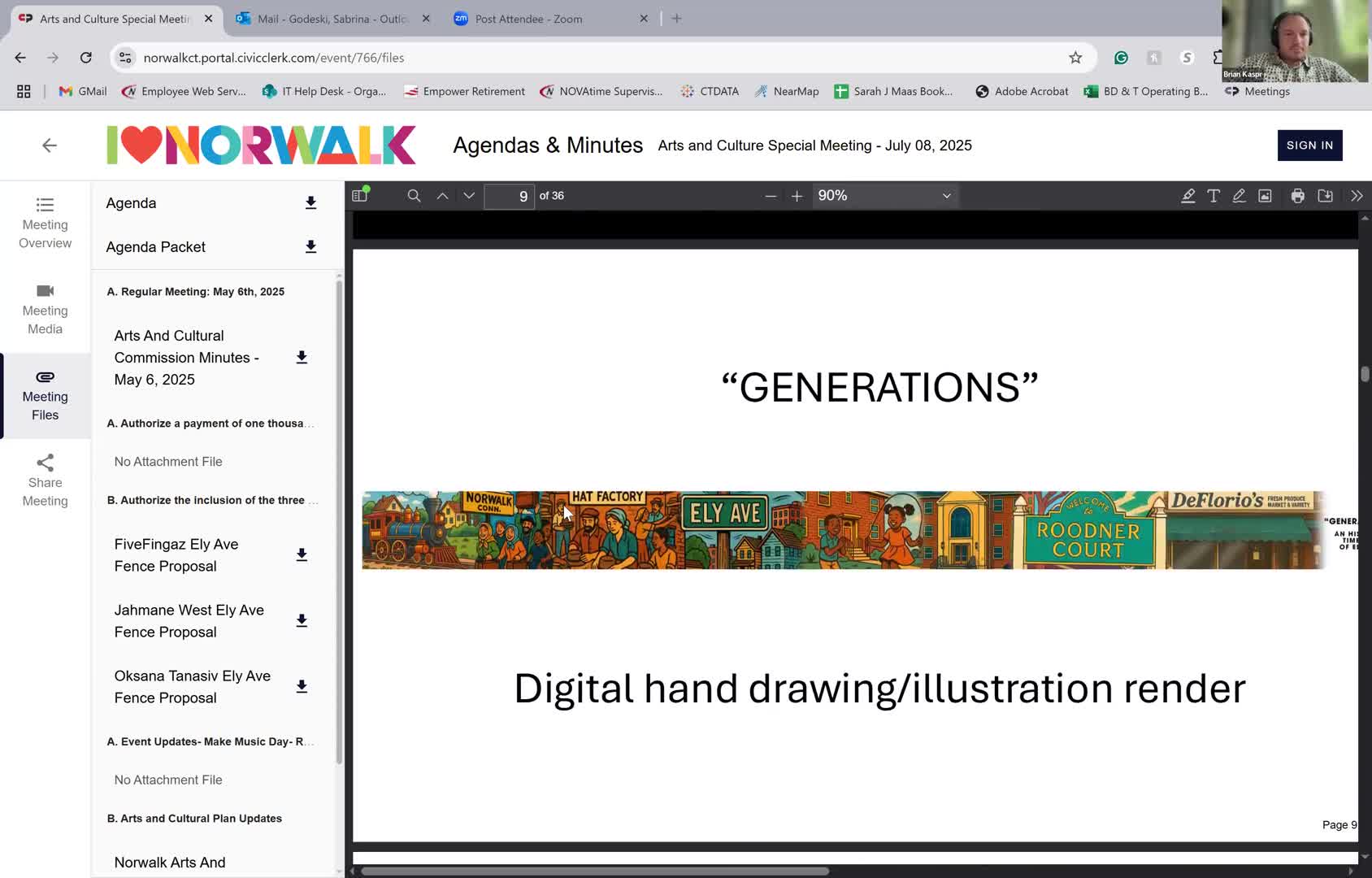Download Jahmane West Ely Ave Fence Proposal
This screenshot has width=1372, height=878.
click(x=302, y=620)
